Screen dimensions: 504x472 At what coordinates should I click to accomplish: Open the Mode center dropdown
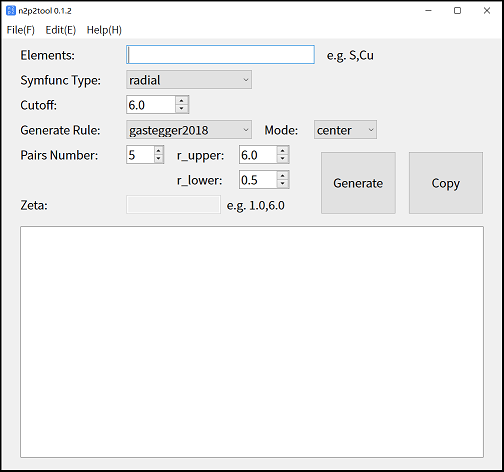(x=345, y=130)
